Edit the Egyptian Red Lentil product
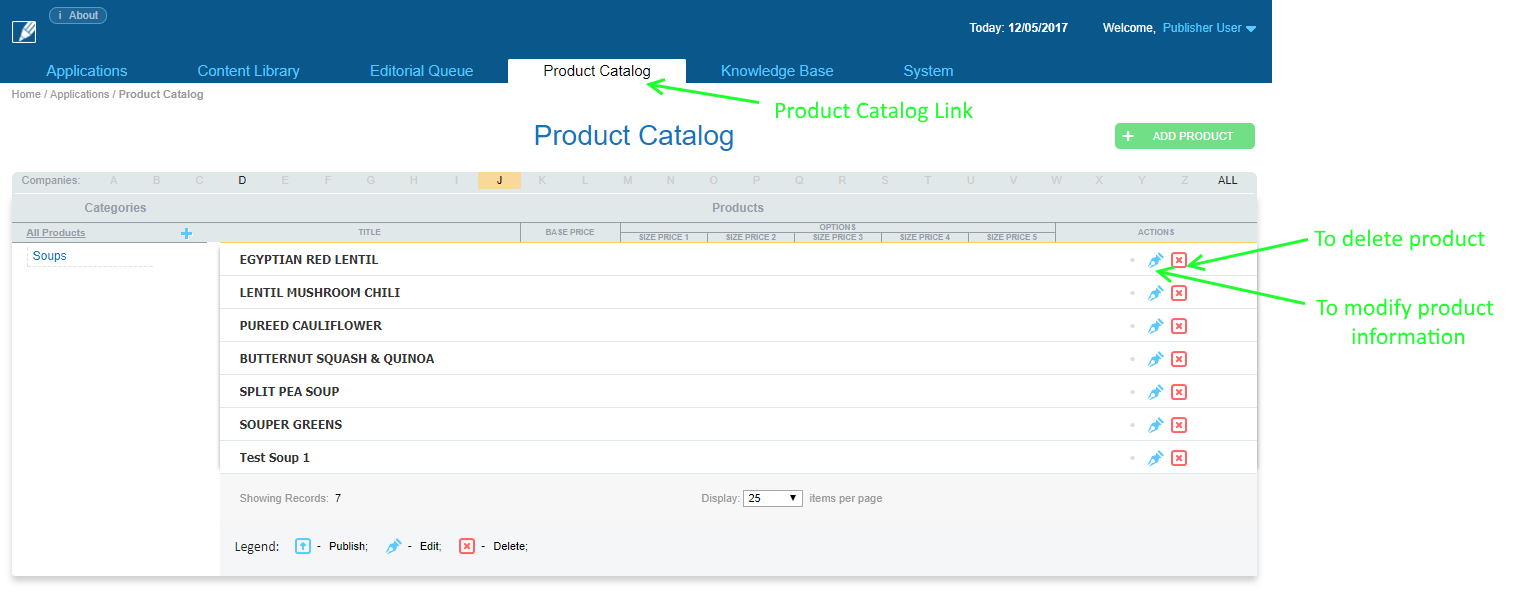 click(x=1156, y=260)
